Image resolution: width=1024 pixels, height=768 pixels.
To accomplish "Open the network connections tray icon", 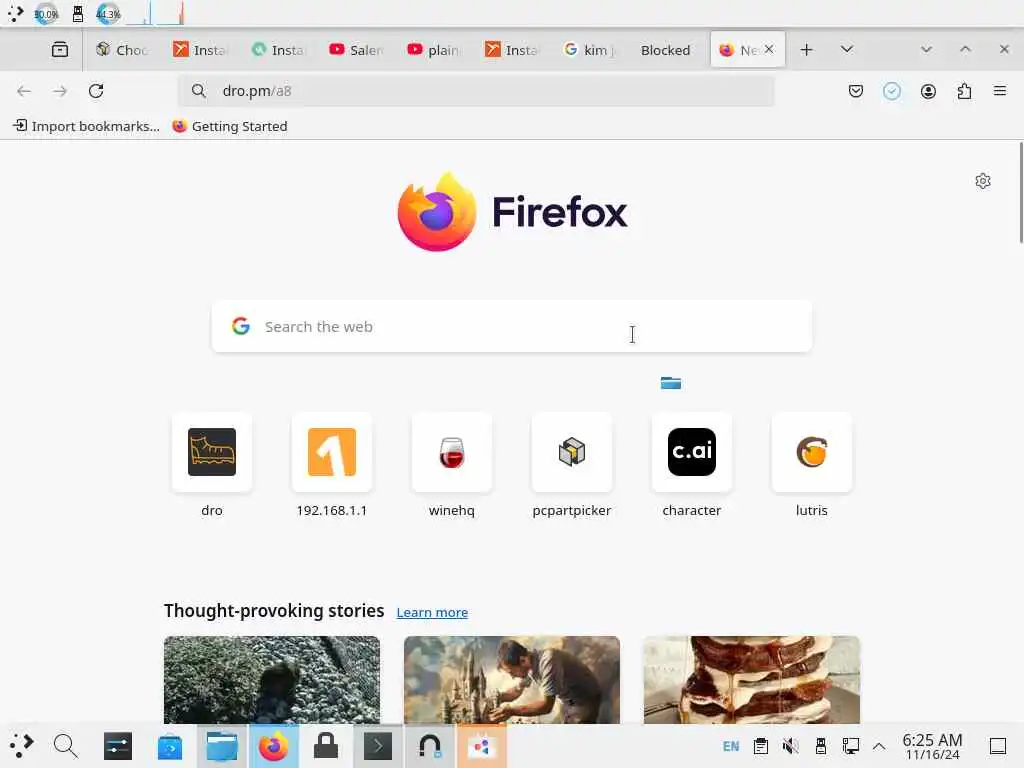I will click(x=850, y=746).
